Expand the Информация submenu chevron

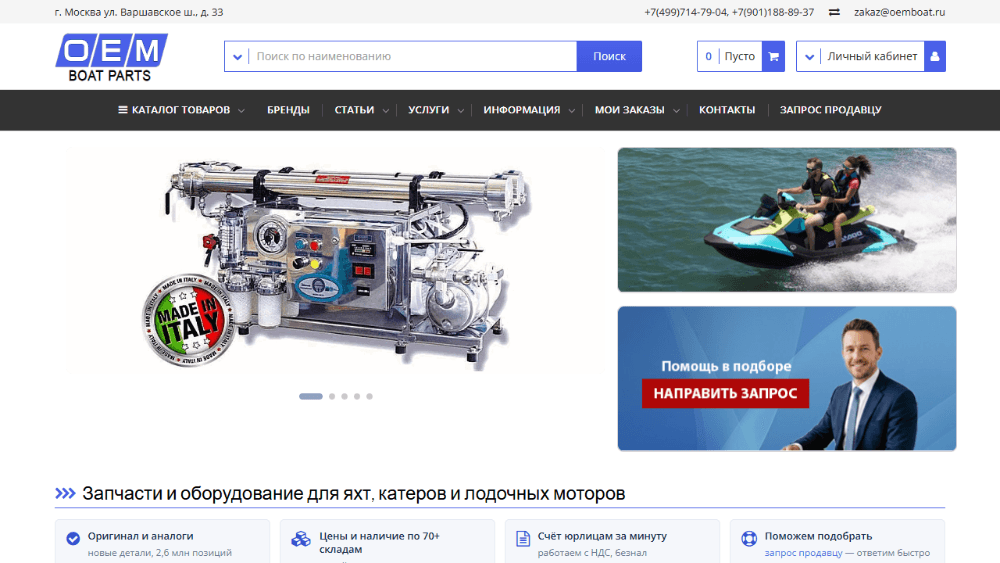click(571, 110)
